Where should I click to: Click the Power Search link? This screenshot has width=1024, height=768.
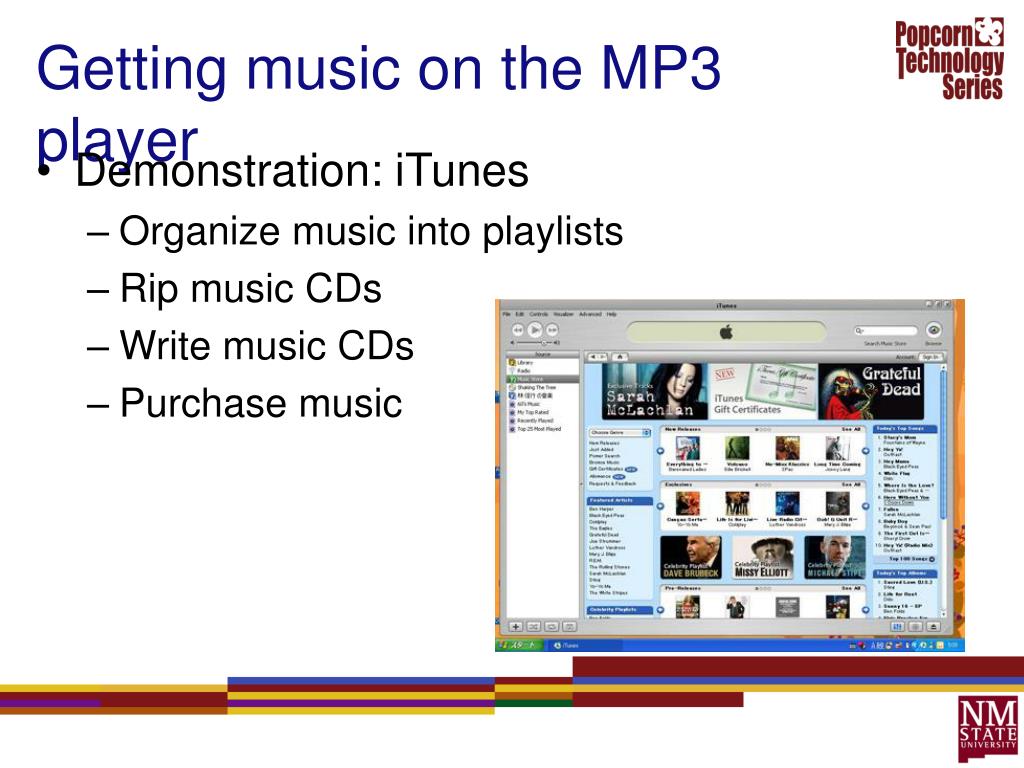(x=604, y=456)
